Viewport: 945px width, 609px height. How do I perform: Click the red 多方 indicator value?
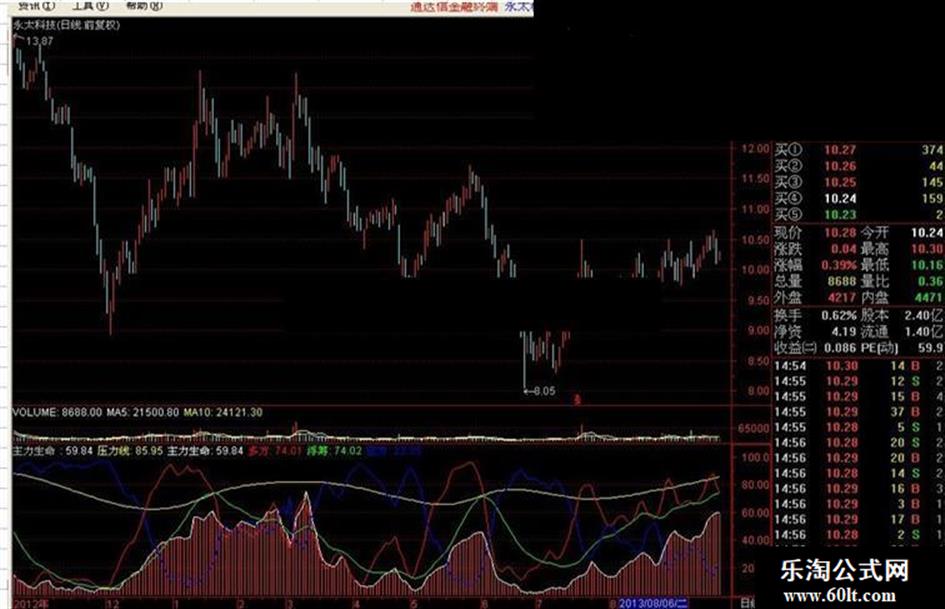pos(275,451)
